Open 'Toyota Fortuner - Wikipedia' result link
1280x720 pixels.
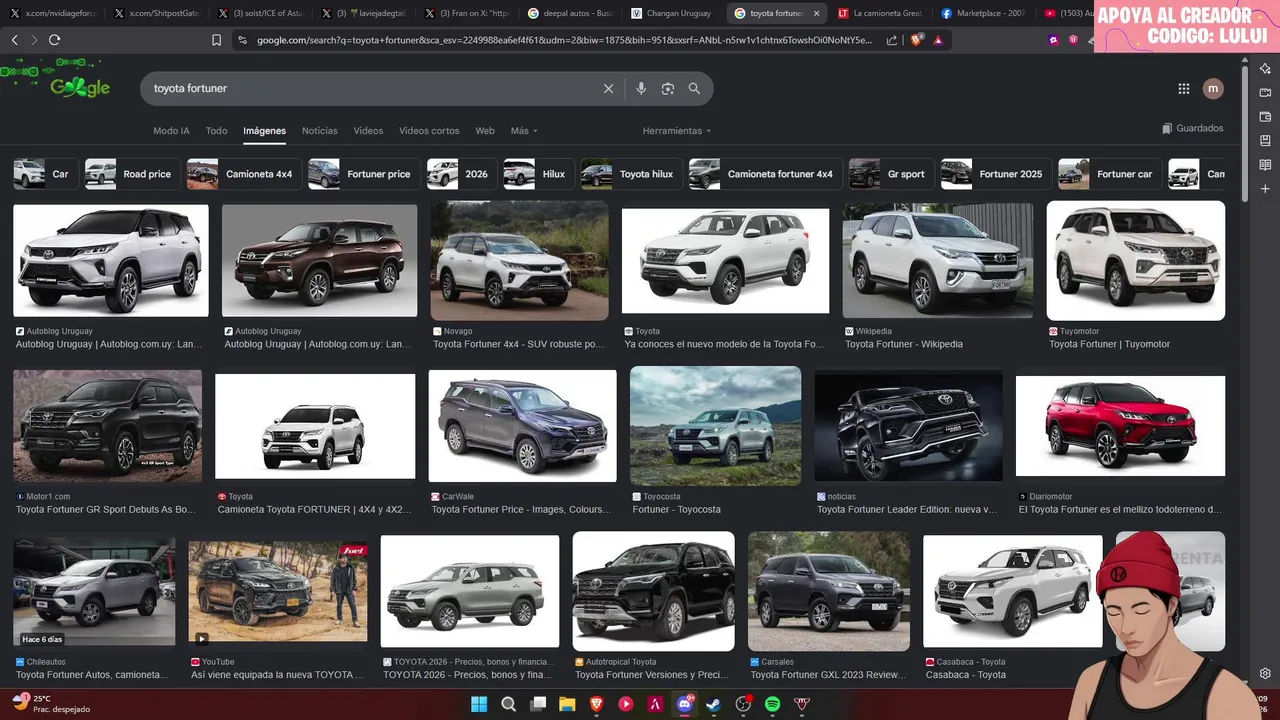[904, 344]
